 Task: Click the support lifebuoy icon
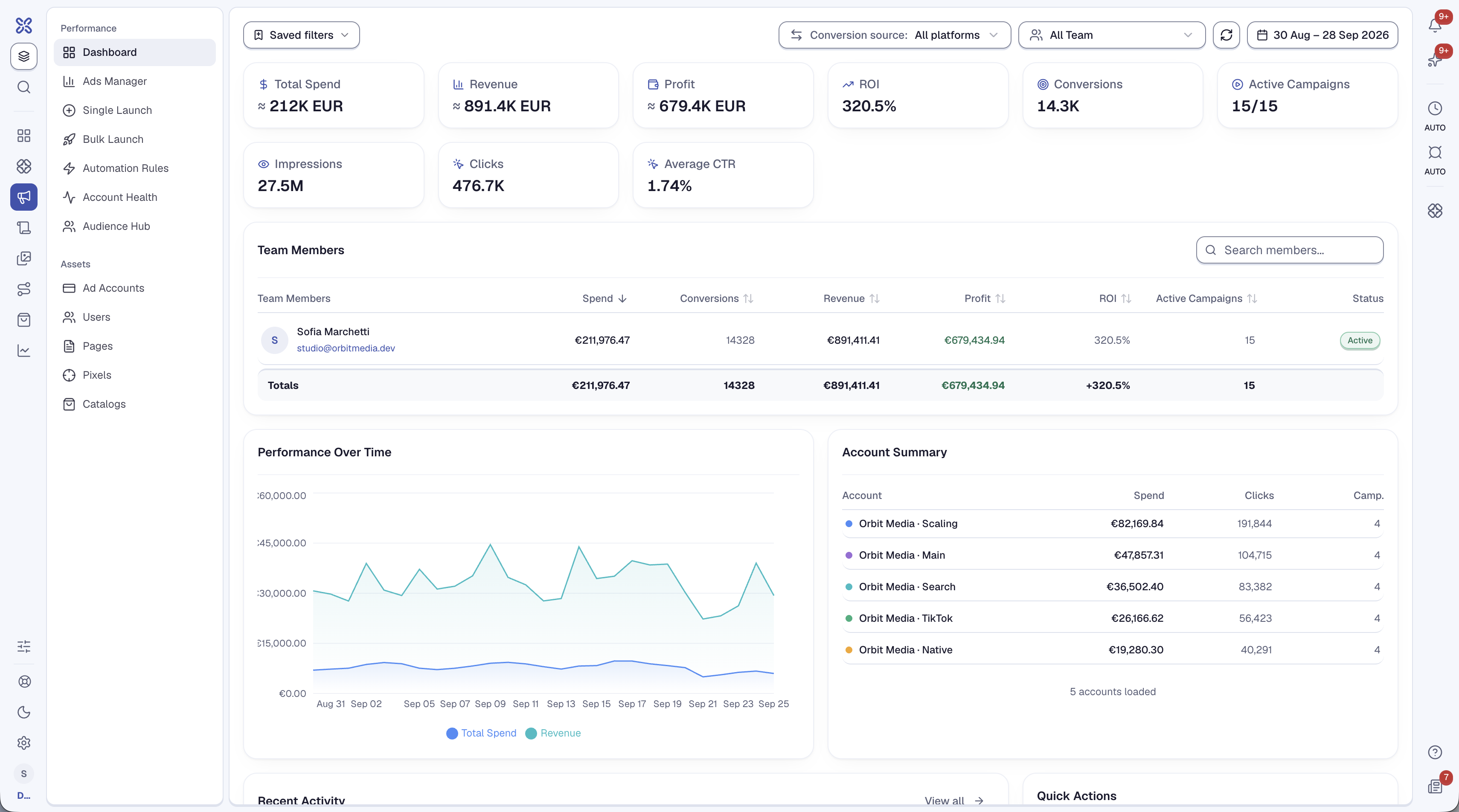point(24,682)
